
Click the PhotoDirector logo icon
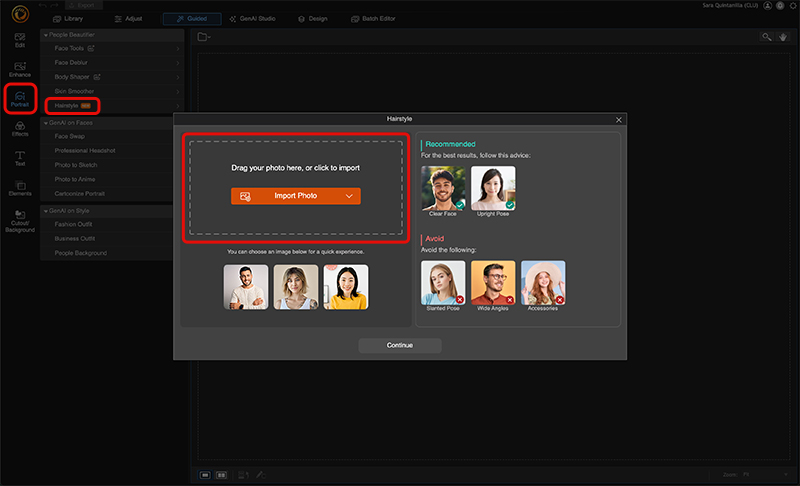click(x=20, y=14)
